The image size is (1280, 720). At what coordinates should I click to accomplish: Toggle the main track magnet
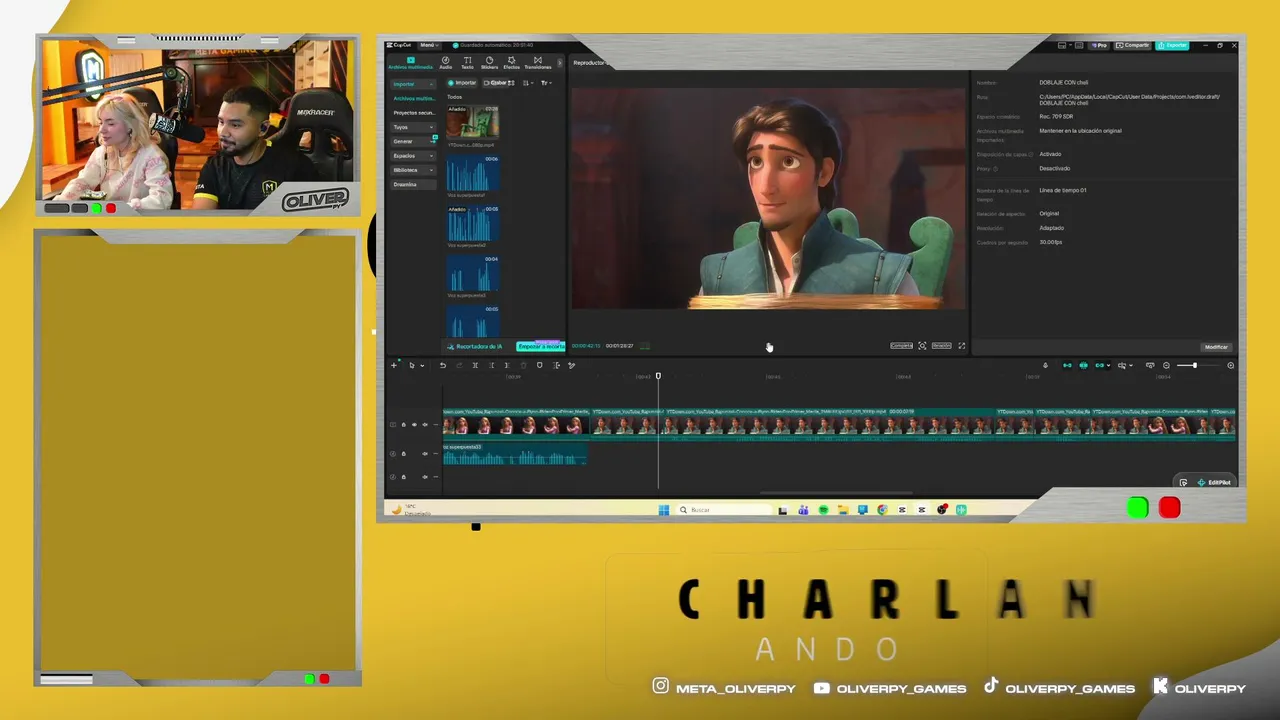1067,365
